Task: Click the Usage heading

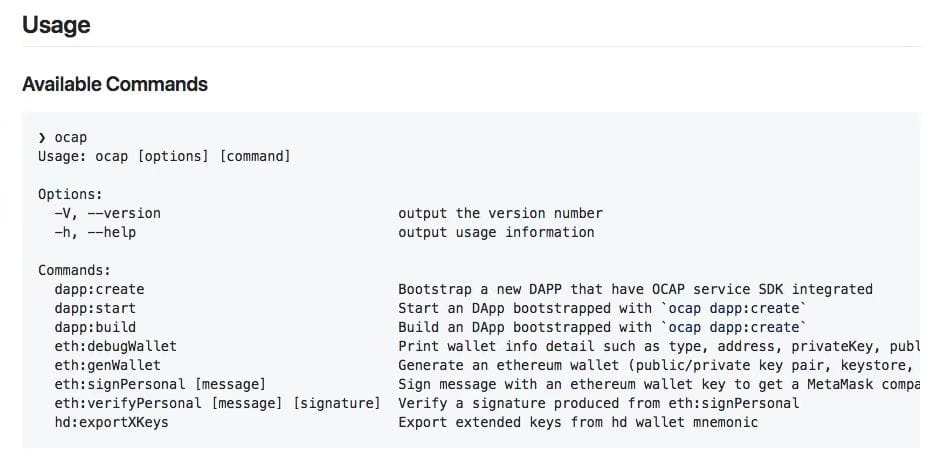Action: click(56, 24)
